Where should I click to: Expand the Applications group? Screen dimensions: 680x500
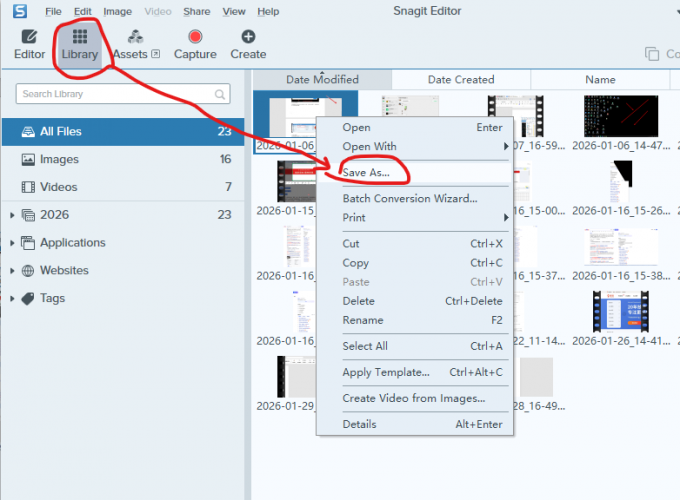click(x=12, y=243)
